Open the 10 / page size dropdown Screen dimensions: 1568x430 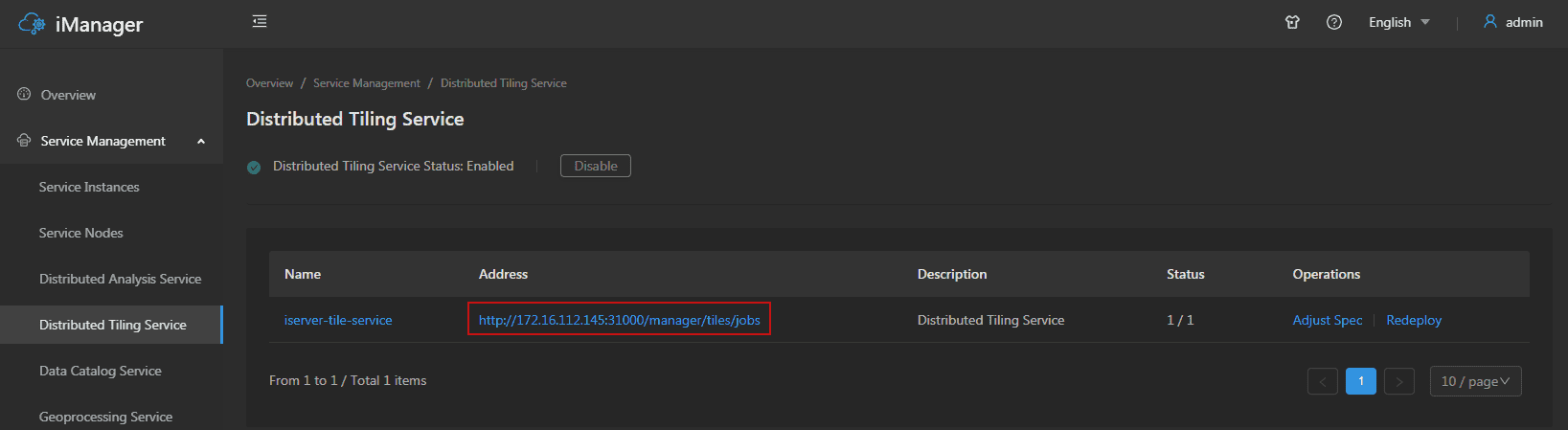pyautogui.click(x=1475, y=381)
